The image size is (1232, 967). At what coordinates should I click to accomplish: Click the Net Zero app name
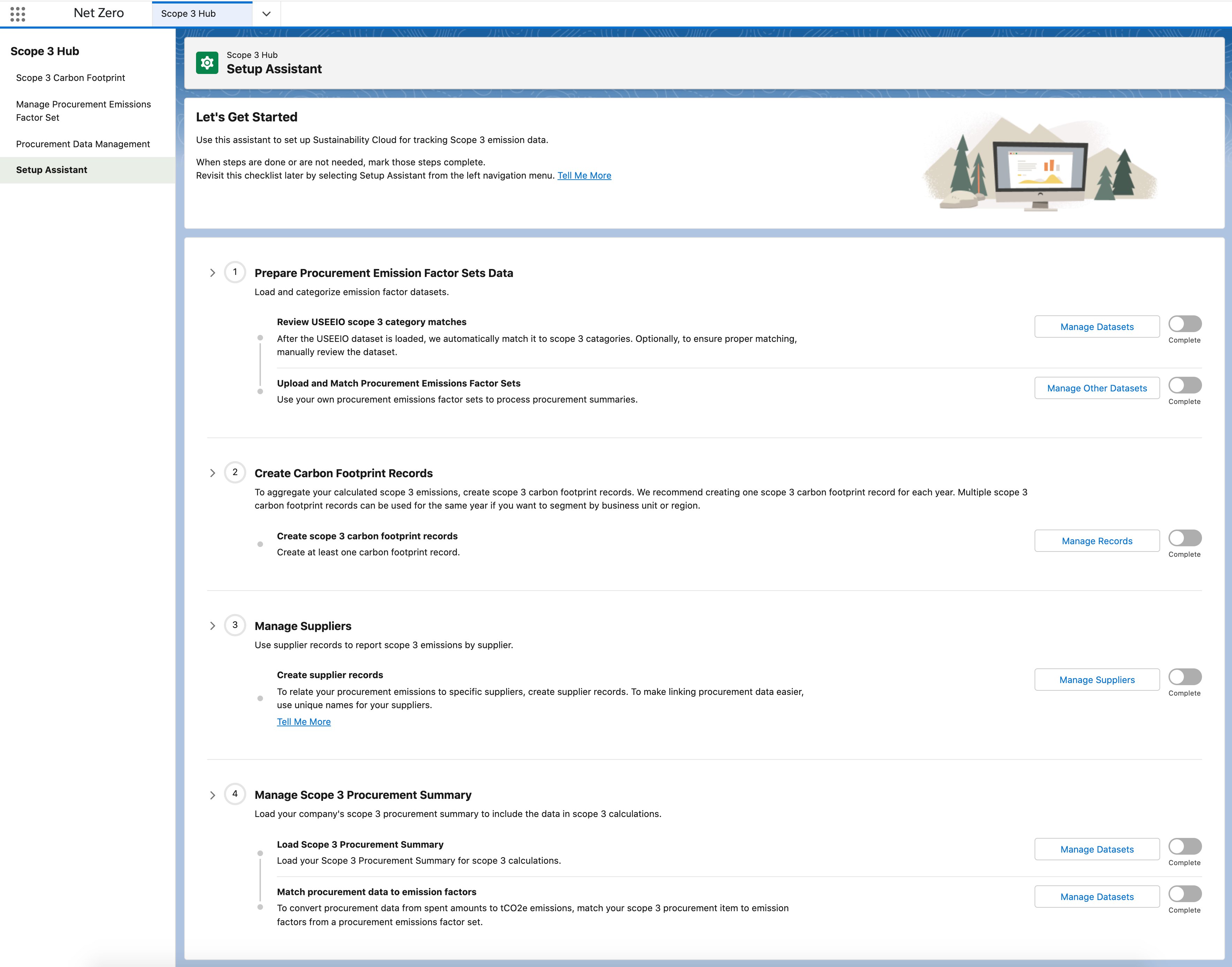[x=98, y=13]
